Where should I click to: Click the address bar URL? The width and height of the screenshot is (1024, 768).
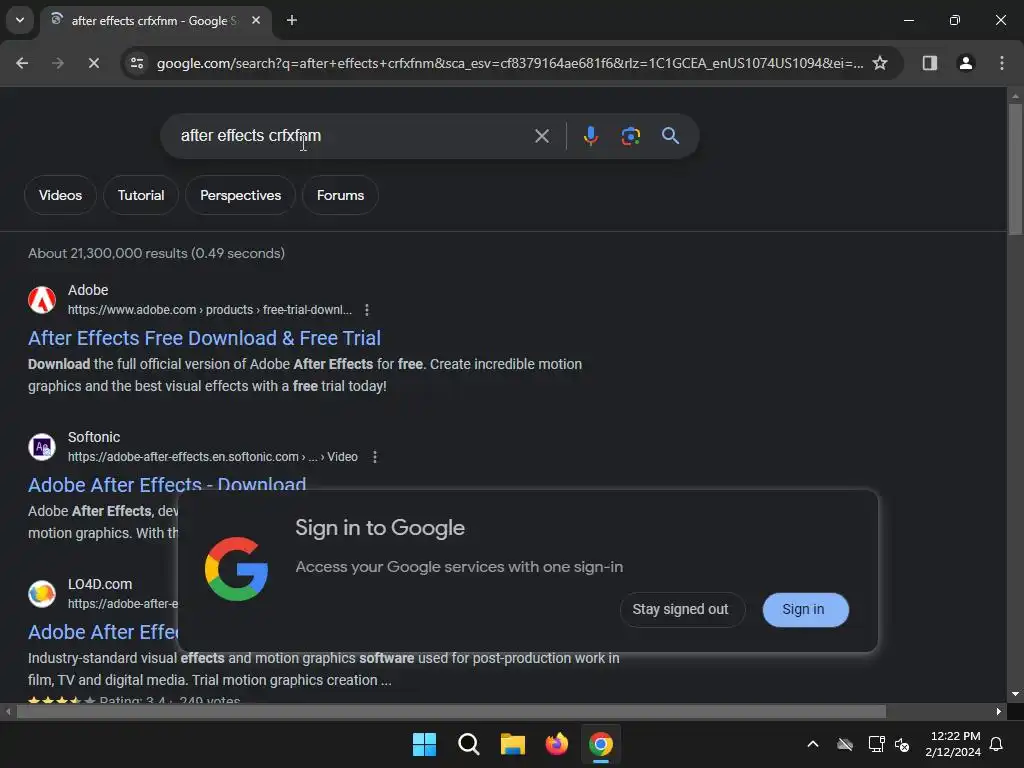point(510,63)
